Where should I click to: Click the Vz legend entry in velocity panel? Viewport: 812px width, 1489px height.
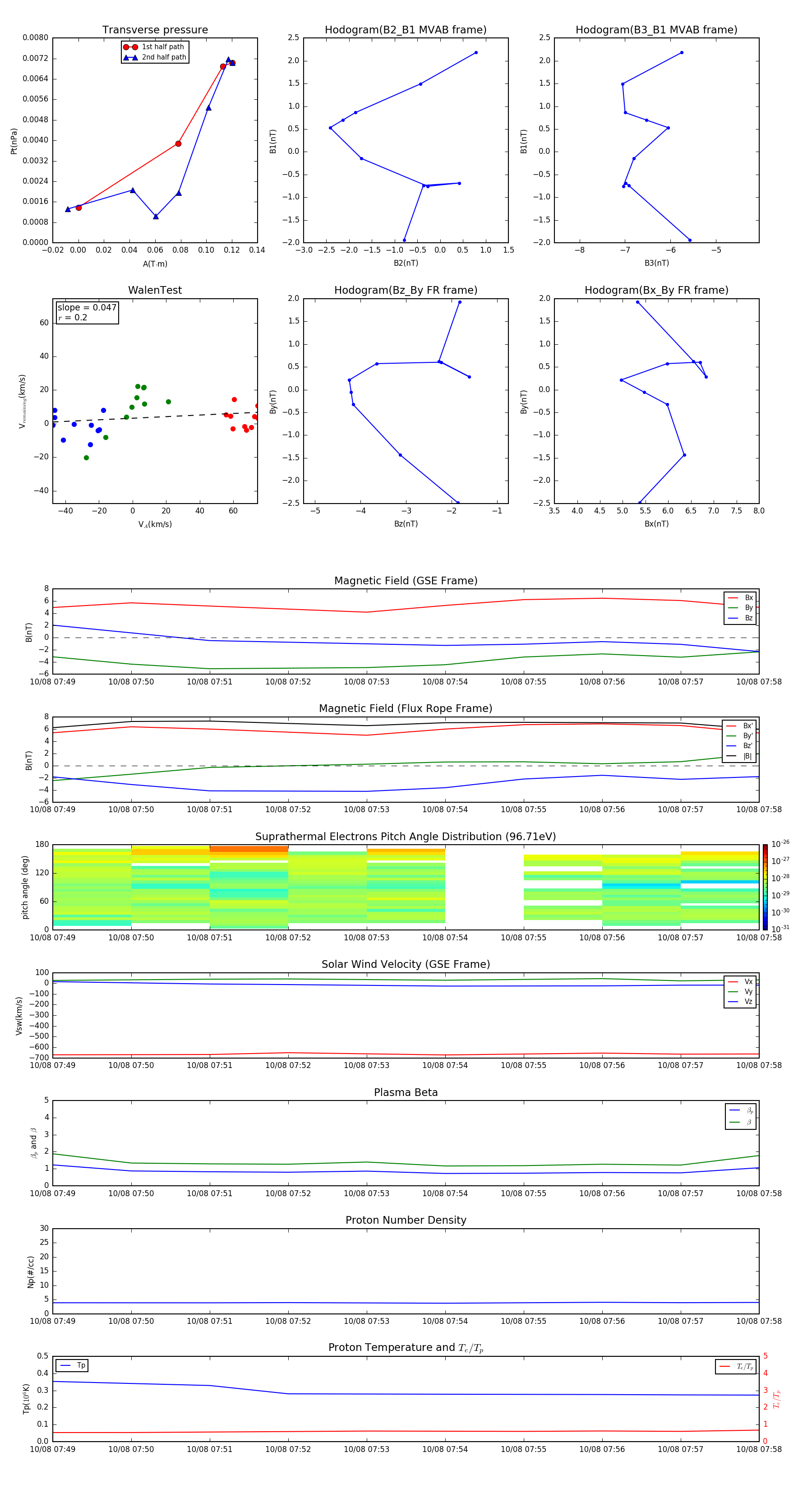(740, 1002)
